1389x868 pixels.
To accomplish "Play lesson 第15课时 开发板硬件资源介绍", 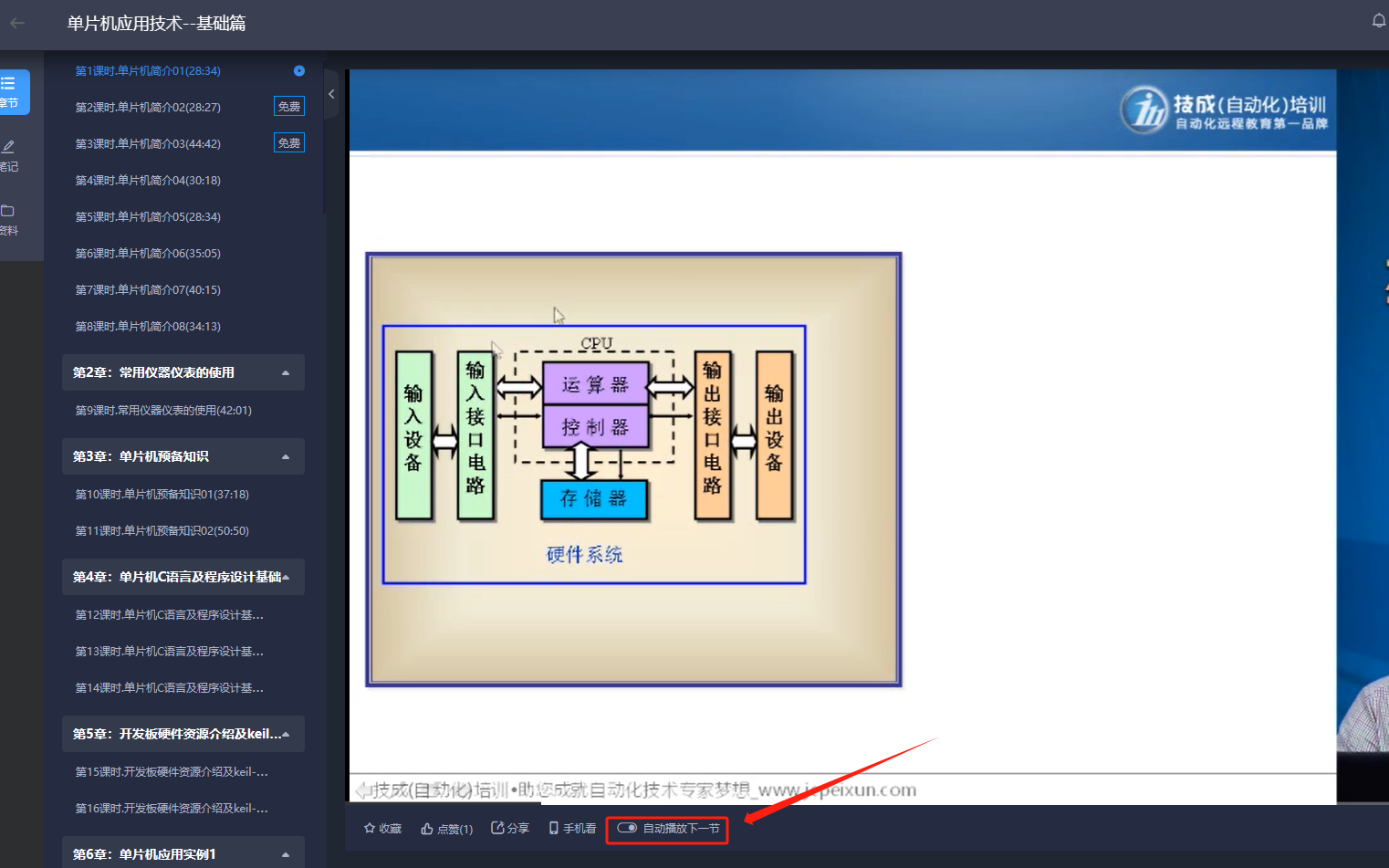I will [172, 772].
